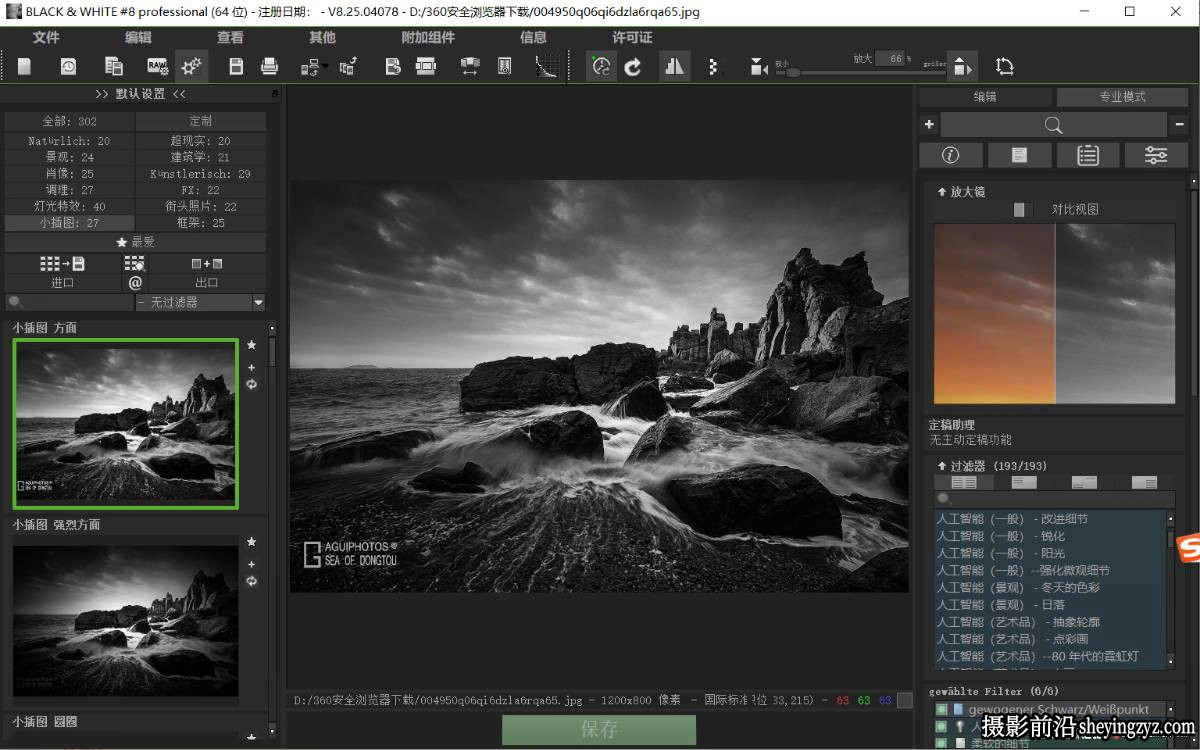Select the 定制 category button
The width and height of the screenshot is (1200, 750).
(x=201, y=121)
